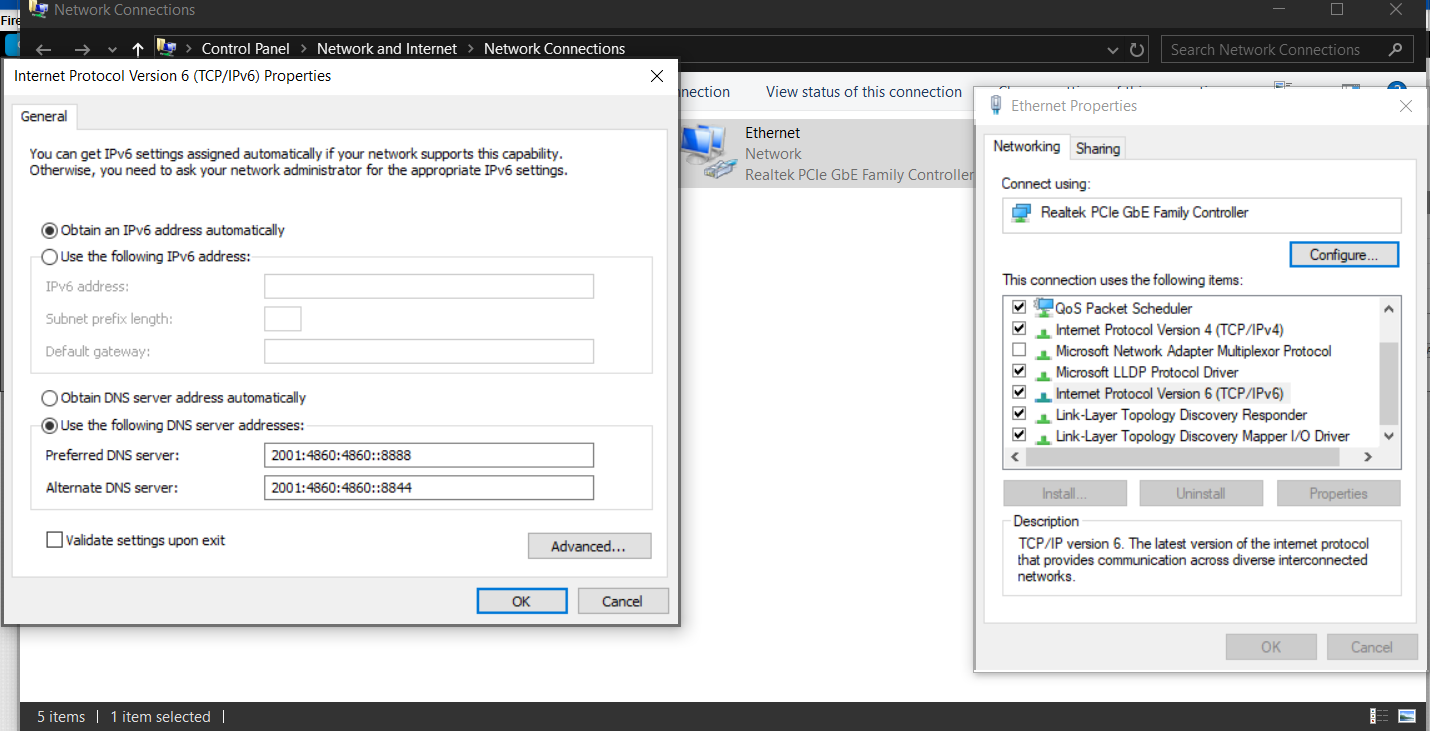Open Advanced IPv6 settings
Viewport: 1430px width, 731px height.
pos(589,546)
